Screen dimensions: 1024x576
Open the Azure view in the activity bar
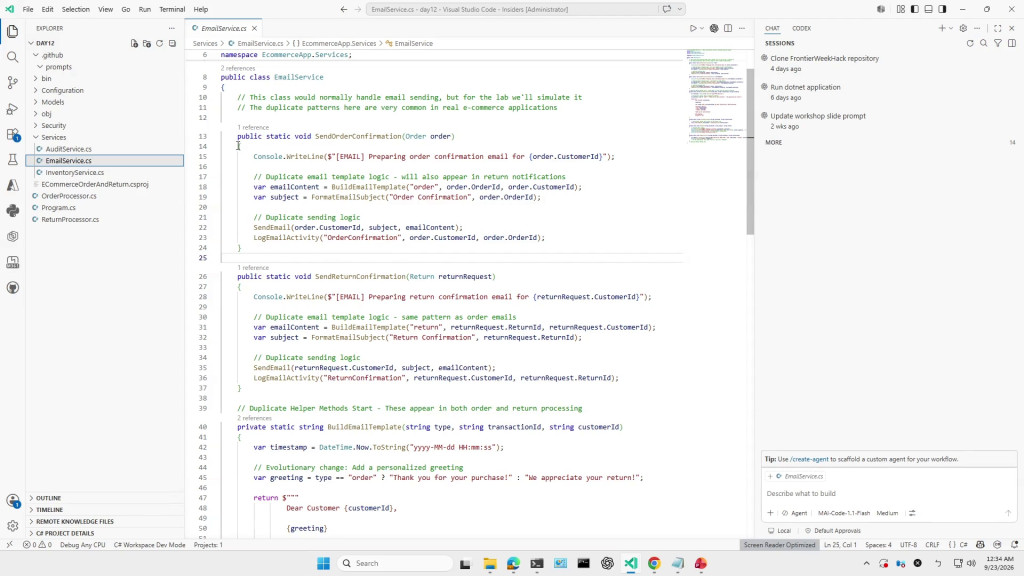12,185
